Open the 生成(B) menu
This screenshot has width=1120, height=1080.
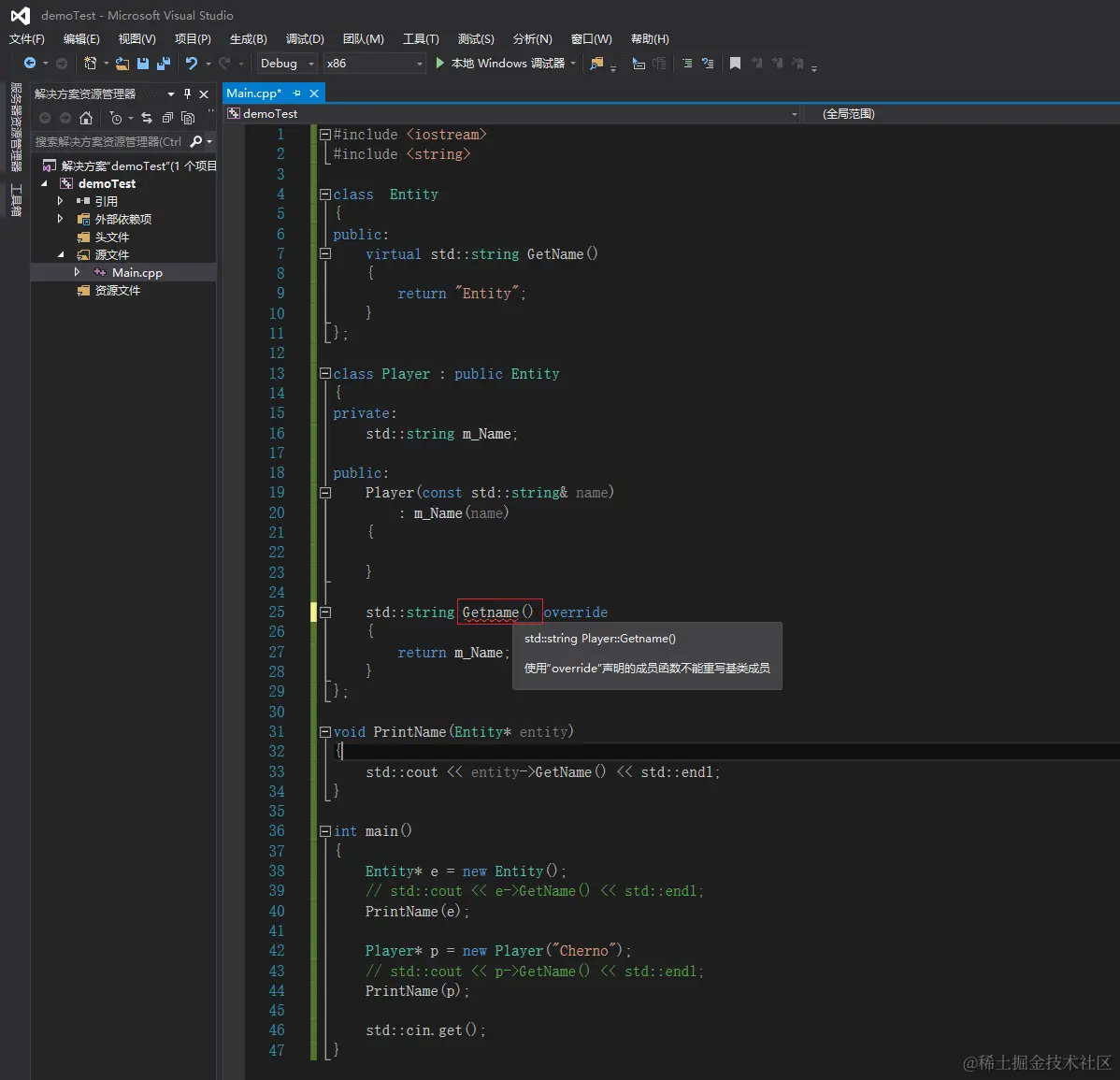[248, 38]
